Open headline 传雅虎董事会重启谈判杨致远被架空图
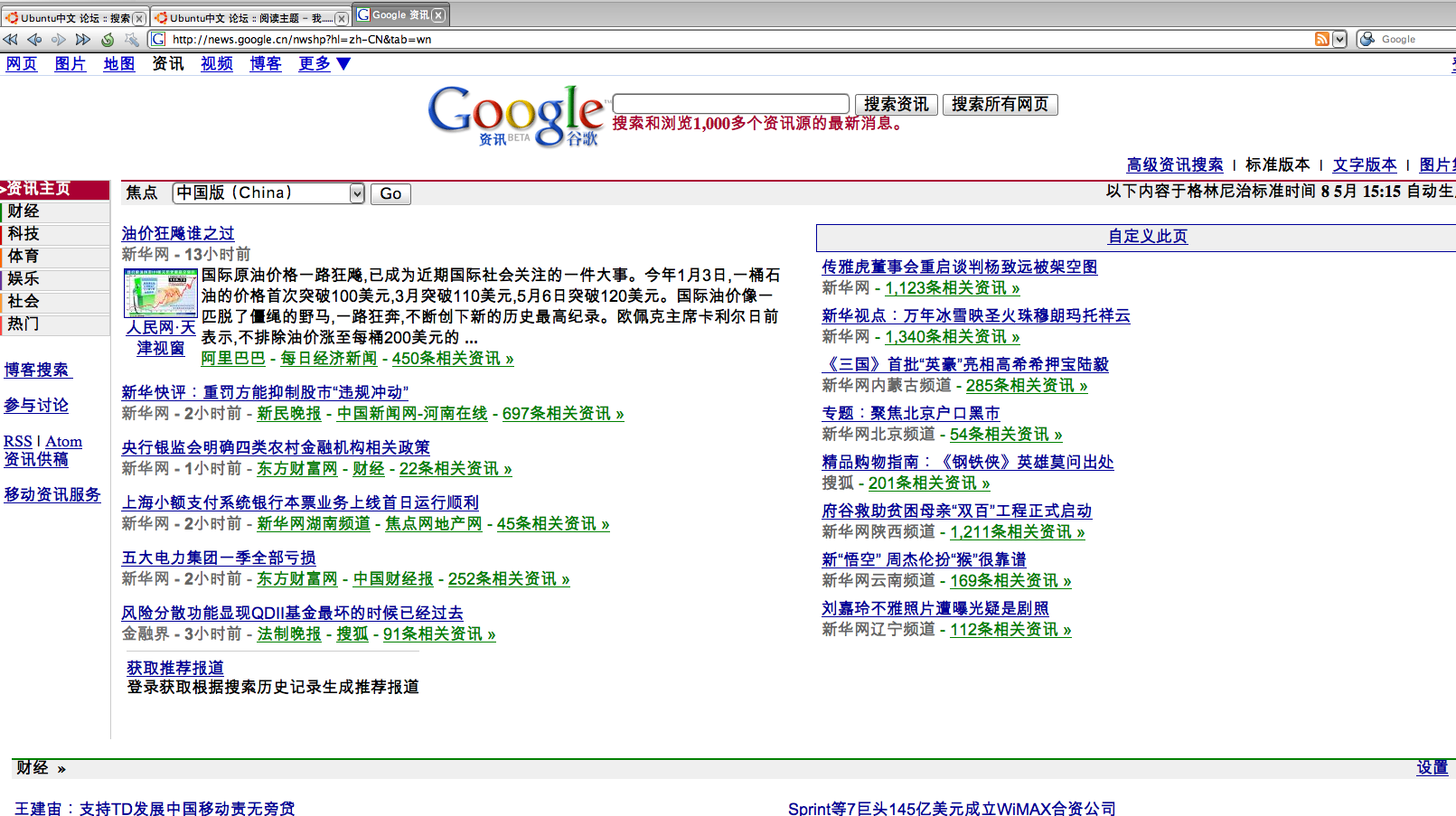Screen dimensions: 1456x816 [x=960, y=267]
